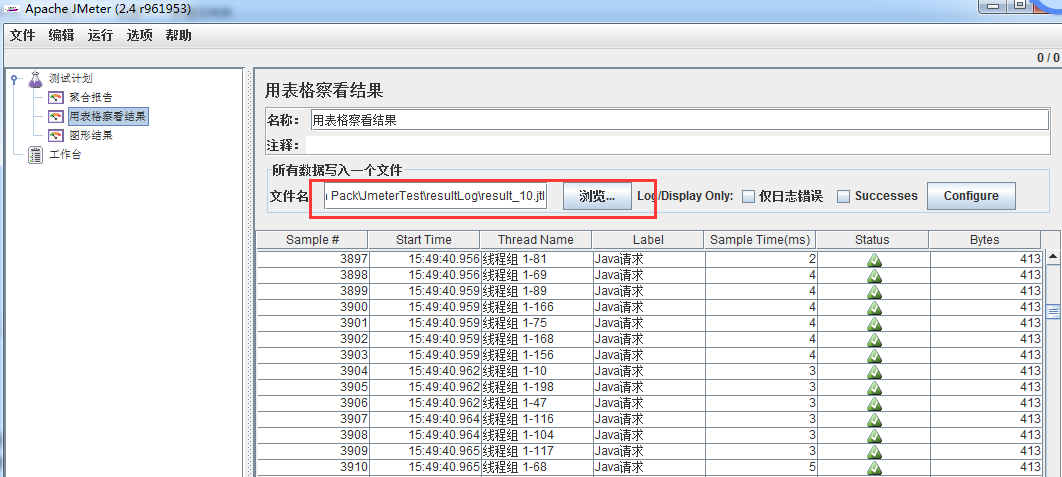The height and width of the screenshot is (477, 1062).
Task: Click the 名称 input field
Action: tap(679, 120)
